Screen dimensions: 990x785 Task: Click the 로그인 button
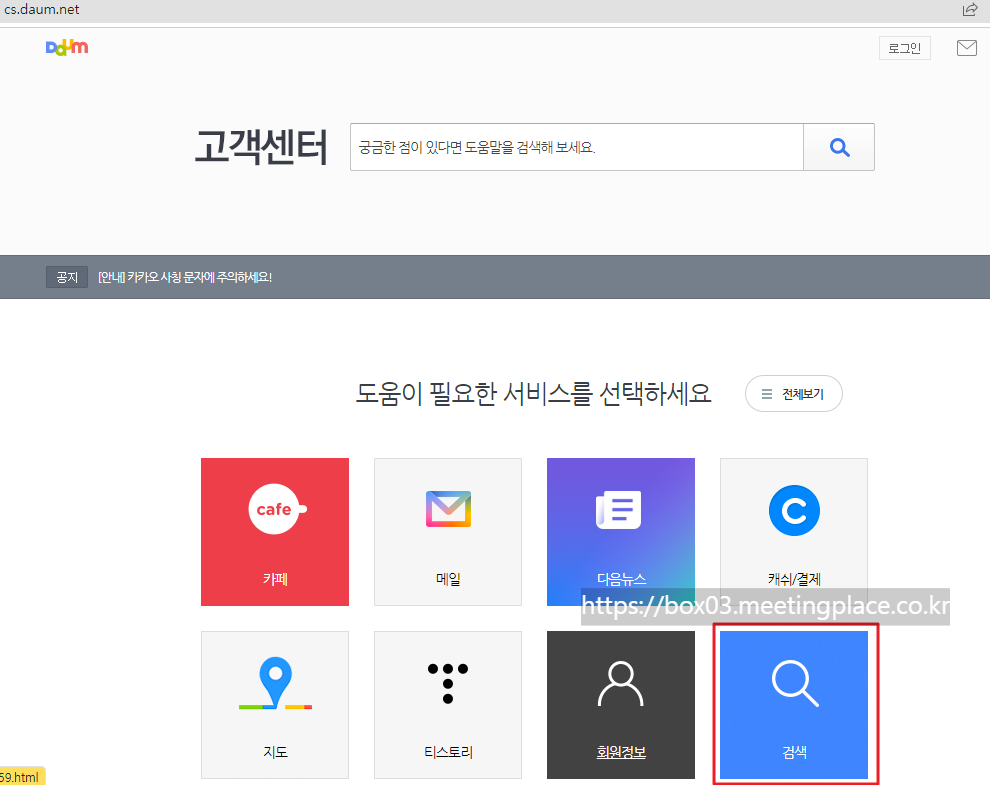[x=905, y=48]
